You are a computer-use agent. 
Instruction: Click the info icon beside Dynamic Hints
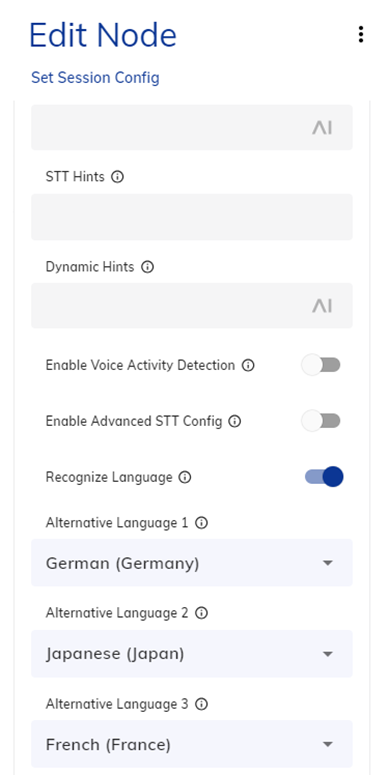pos(147,267)
